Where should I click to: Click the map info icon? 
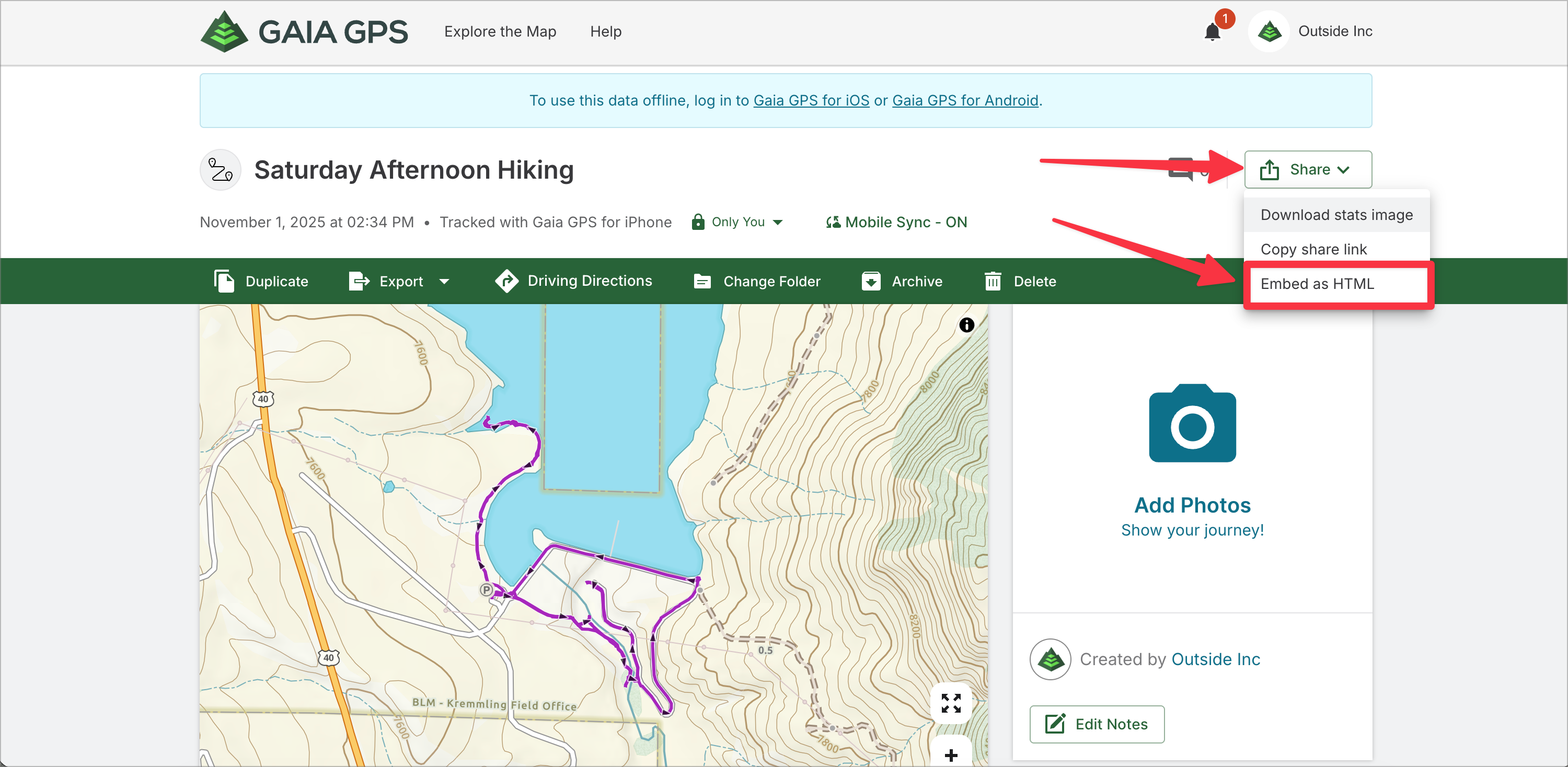point(966,325)
